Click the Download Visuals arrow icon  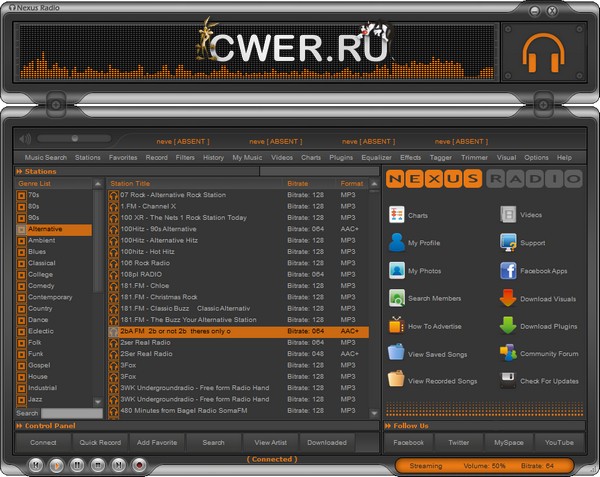click(x=508, y=298)
